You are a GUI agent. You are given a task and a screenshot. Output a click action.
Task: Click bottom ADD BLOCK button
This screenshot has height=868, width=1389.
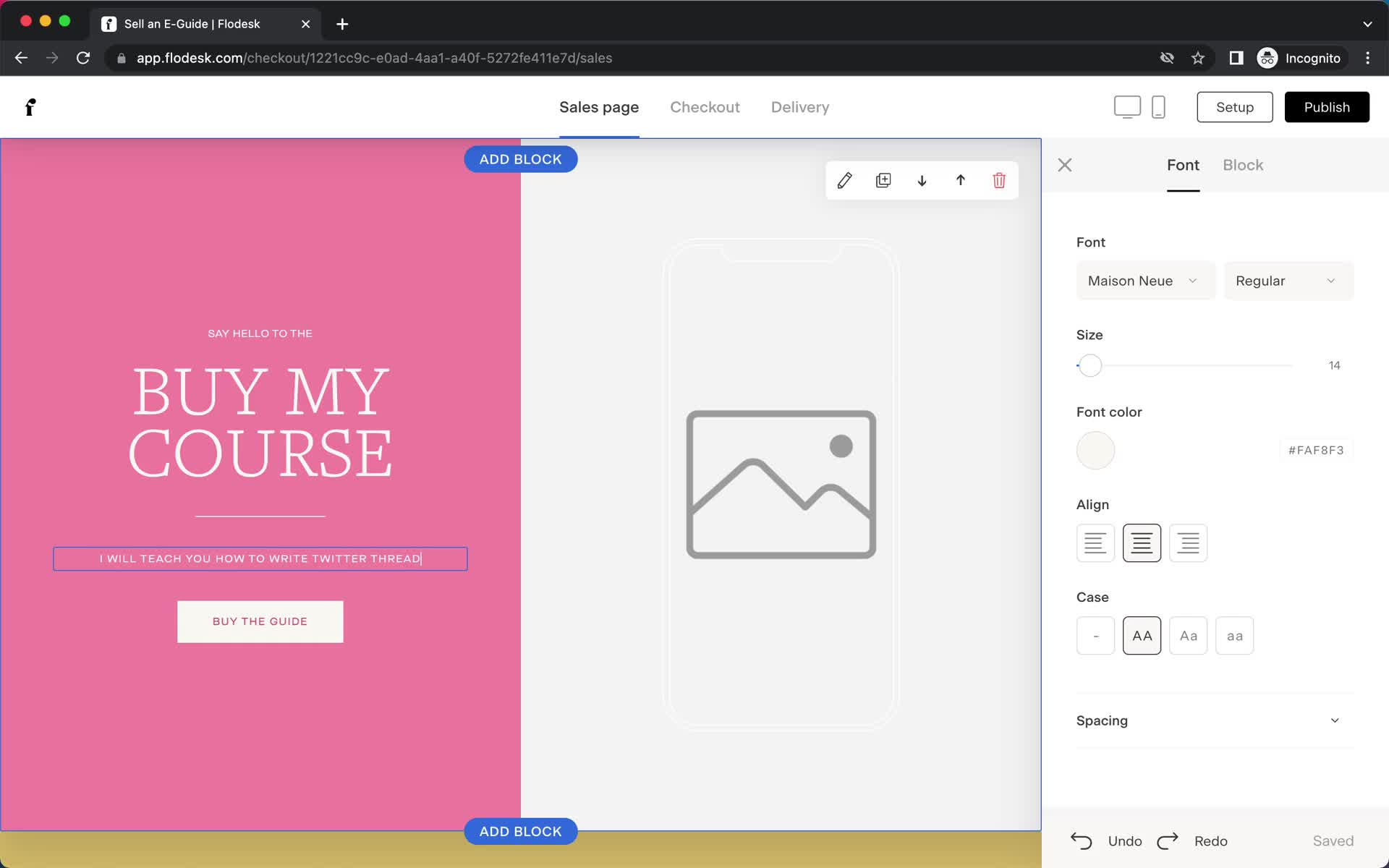pyautogui.click(x=520, y=831)
